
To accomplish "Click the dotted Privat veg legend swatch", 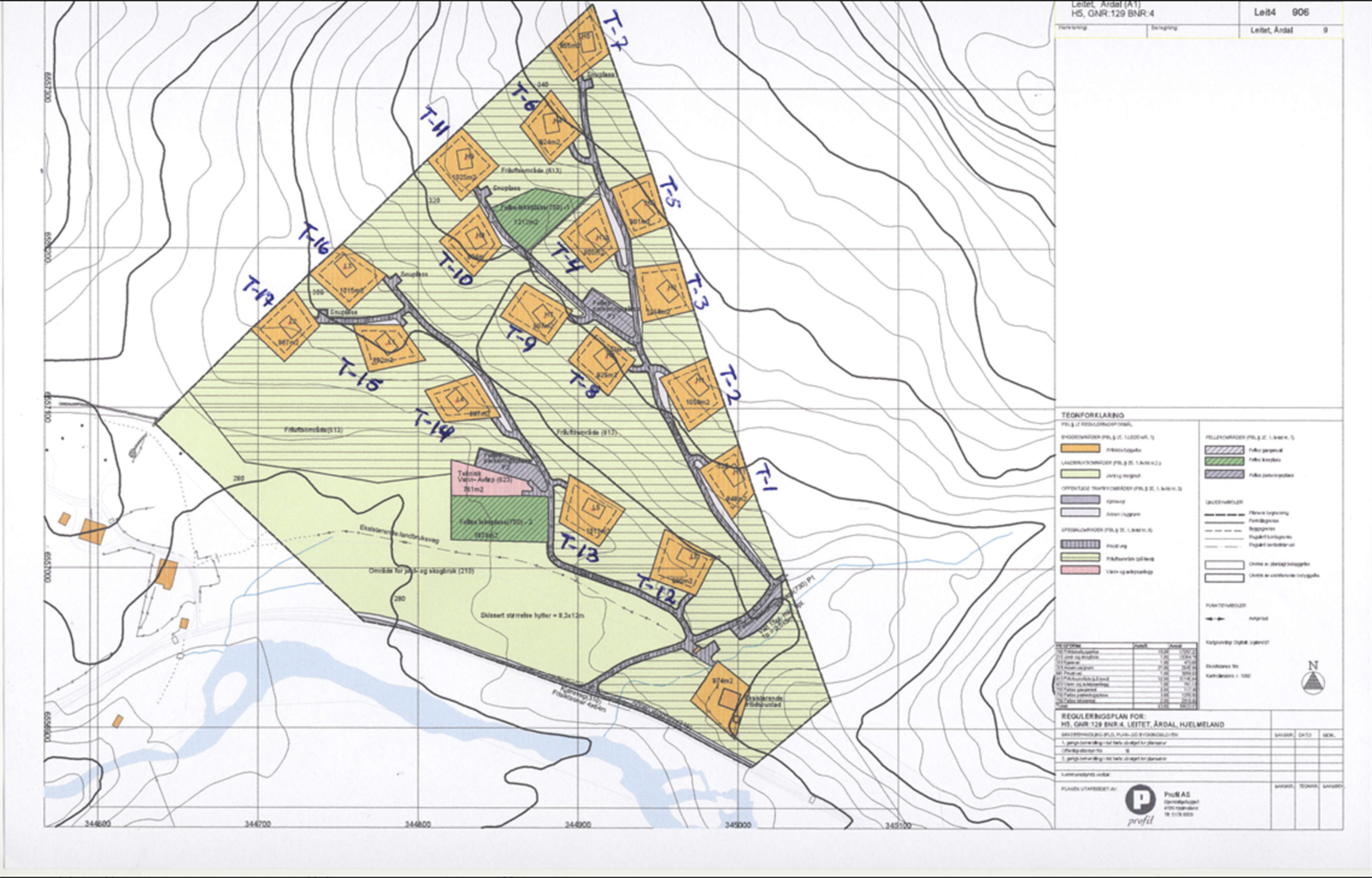I will click(1080, 544).
